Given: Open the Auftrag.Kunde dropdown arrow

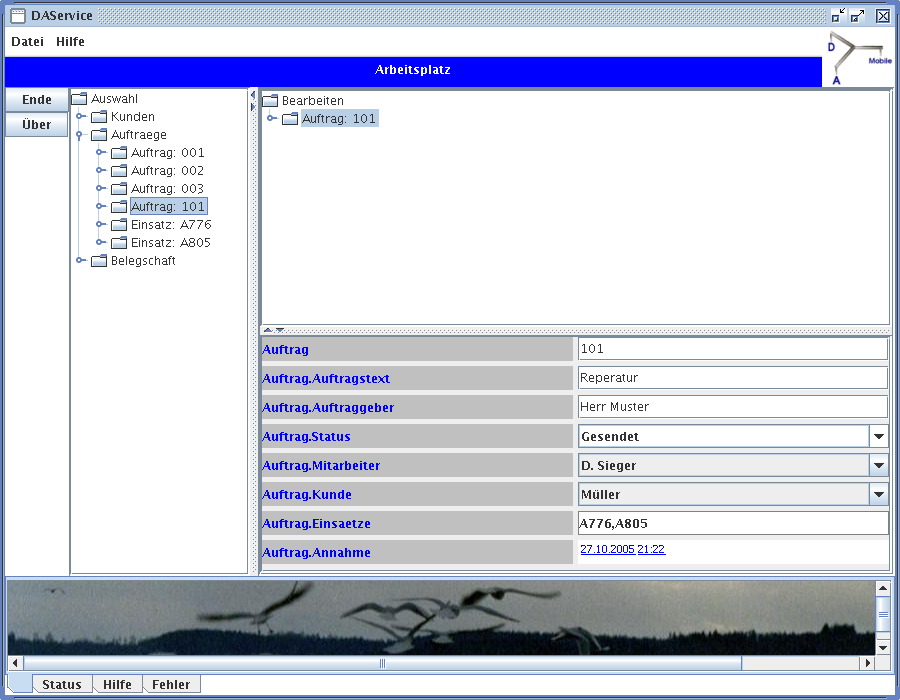Looking at the screenshot, I should (878, 494).
